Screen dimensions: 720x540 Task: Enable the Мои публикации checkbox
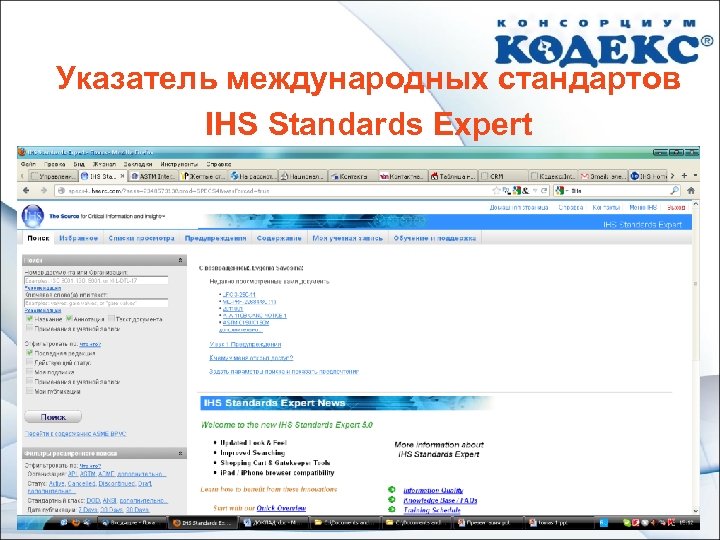click(x=29, y=391)
